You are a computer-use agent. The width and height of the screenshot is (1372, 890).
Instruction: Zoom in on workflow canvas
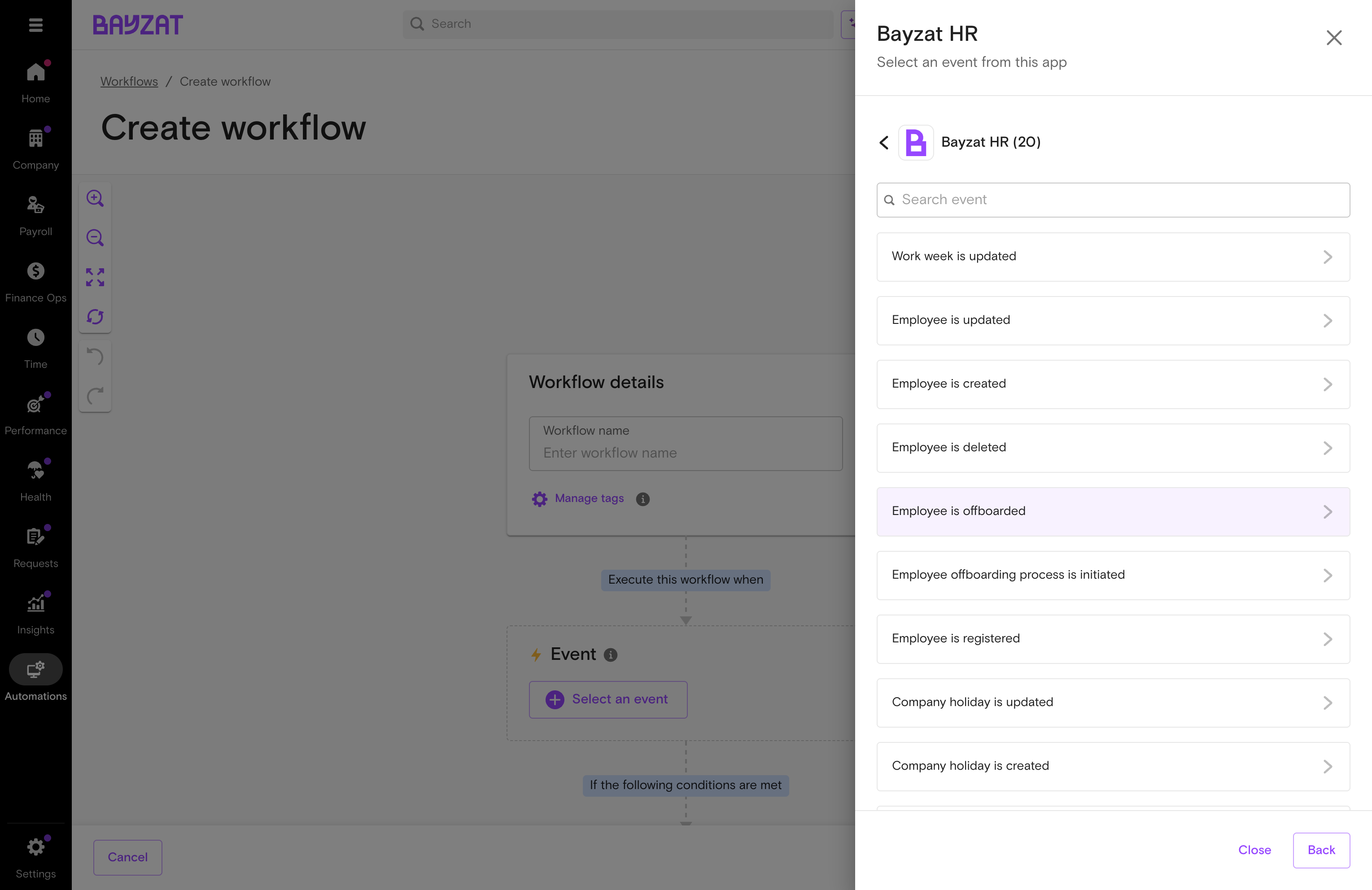click(95, 198)
